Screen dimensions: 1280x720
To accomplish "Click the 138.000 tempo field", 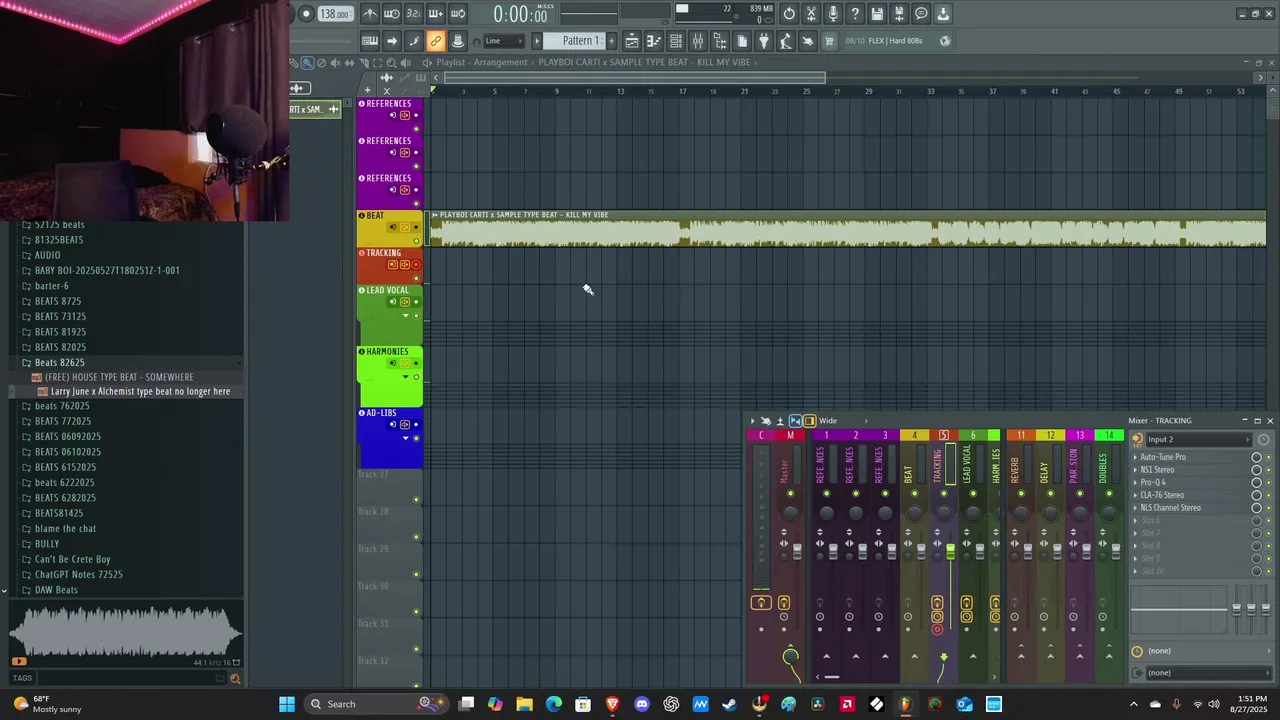I will point(336,14).
